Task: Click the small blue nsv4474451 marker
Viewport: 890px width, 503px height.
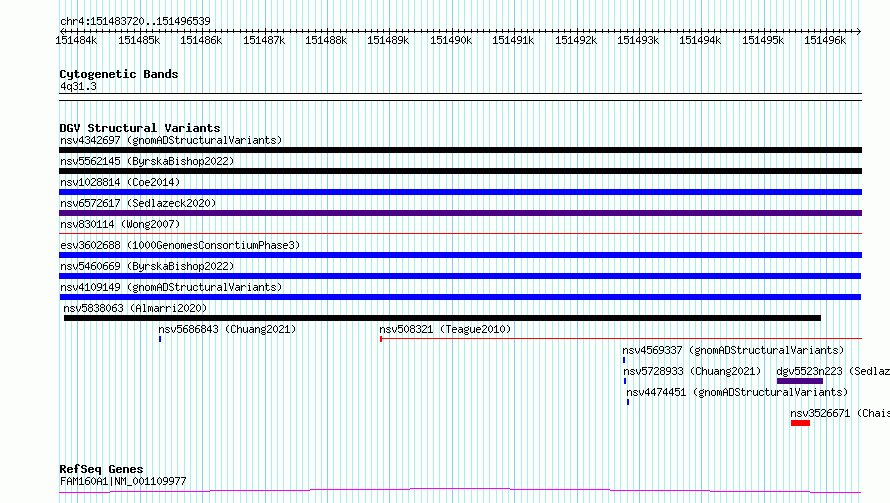Action: pos(628,403)
